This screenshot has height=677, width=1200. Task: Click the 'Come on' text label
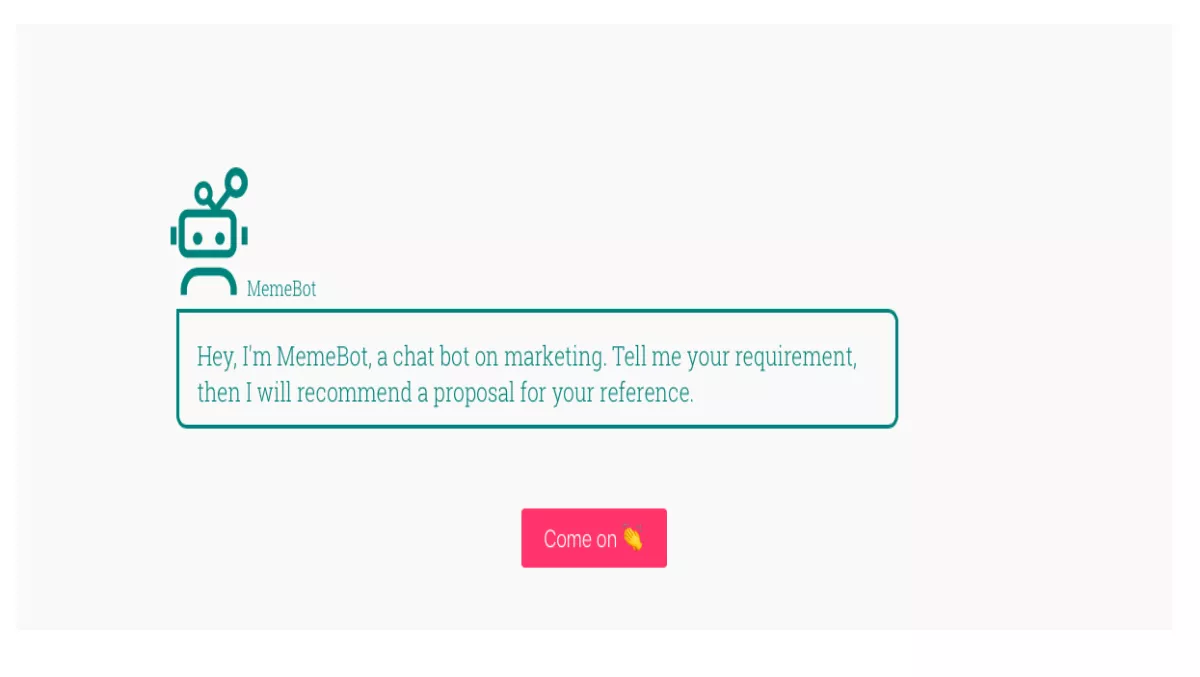click(580, 539)
